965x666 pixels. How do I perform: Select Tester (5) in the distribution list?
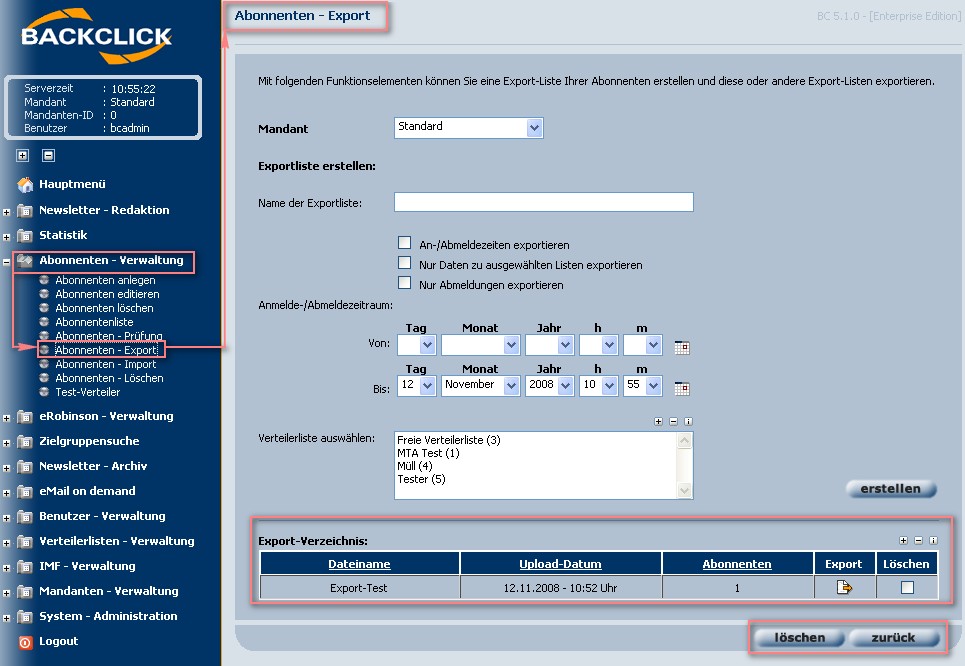coord(421,479)
